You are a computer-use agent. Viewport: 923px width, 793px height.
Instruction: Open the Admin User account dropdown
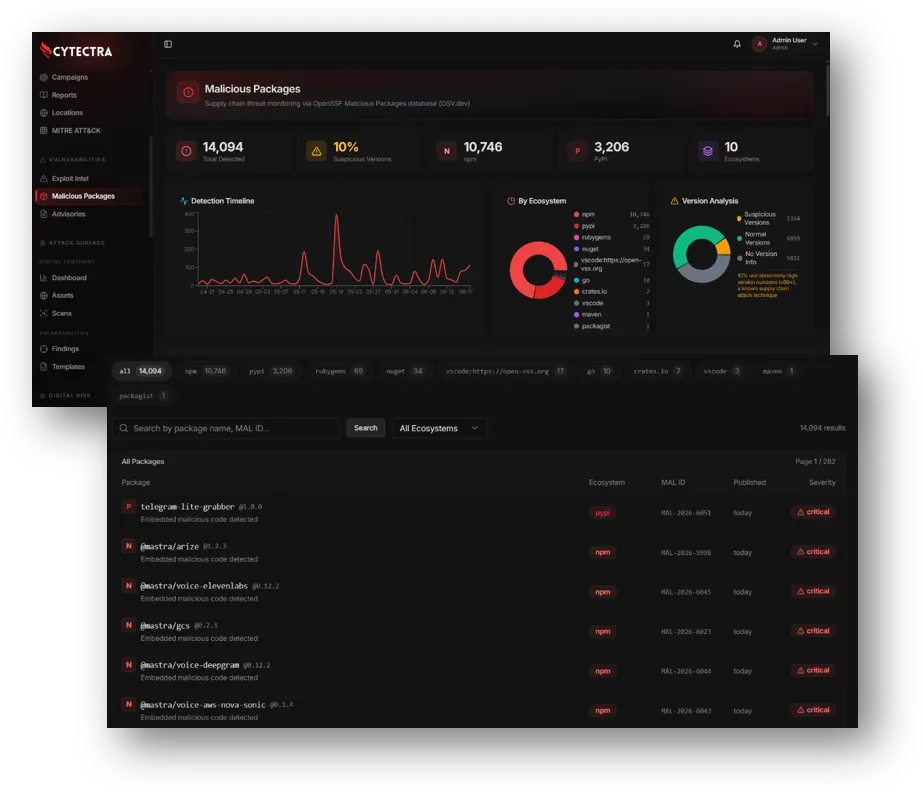tap(785, 44)
